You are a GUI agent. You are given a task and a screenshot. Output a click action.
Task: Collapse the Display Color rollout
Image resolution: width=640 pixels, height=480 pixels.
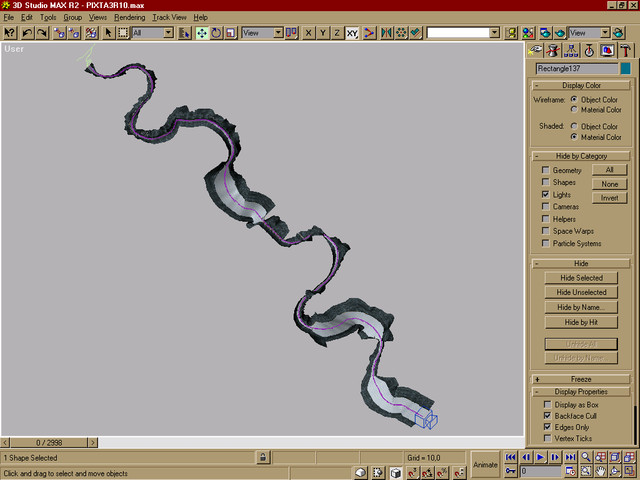click(581, 85)
